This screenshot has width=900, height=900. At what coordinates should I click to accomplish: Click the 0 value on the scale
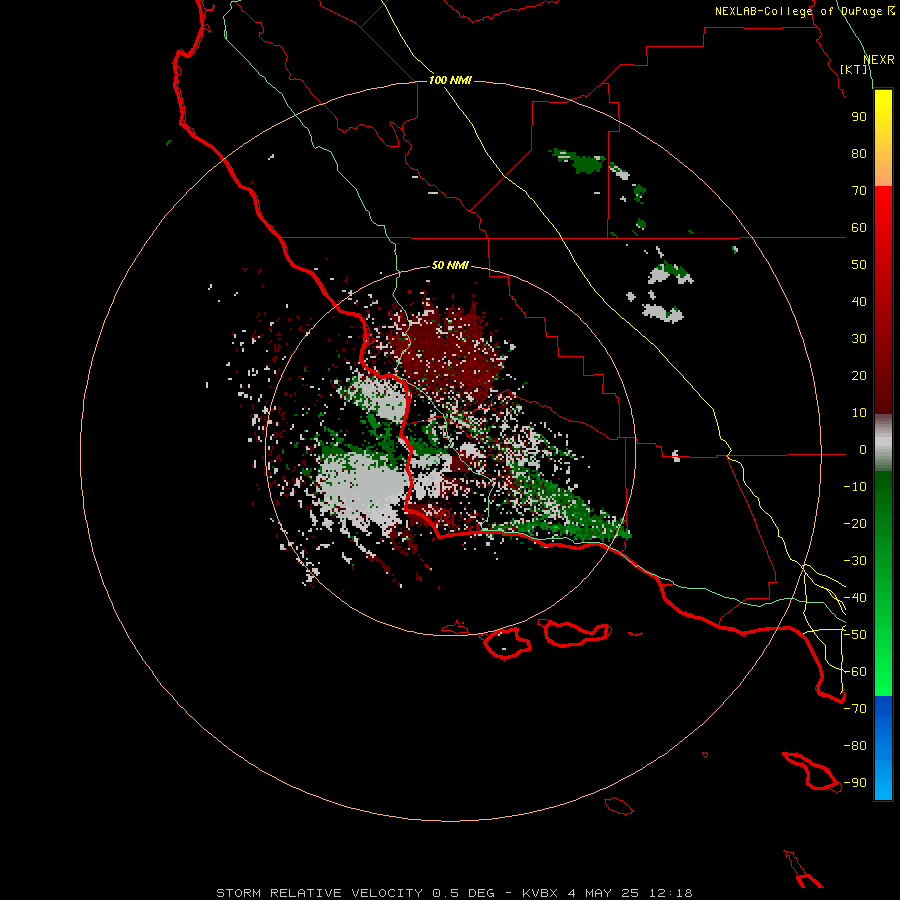pyautogui.click(x=863, y=450)
